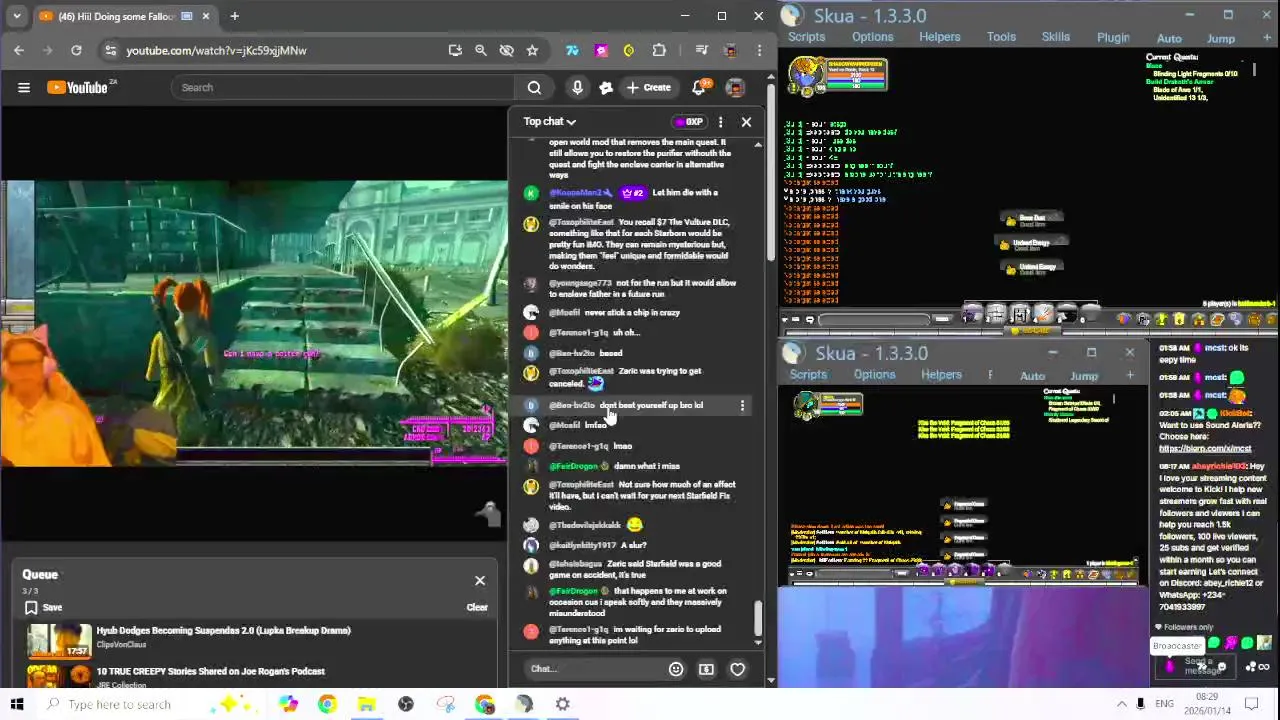Close the Queue panel
Image resolution: width=1280 pixels, height=720 pixels.
(x=480, y=580)
